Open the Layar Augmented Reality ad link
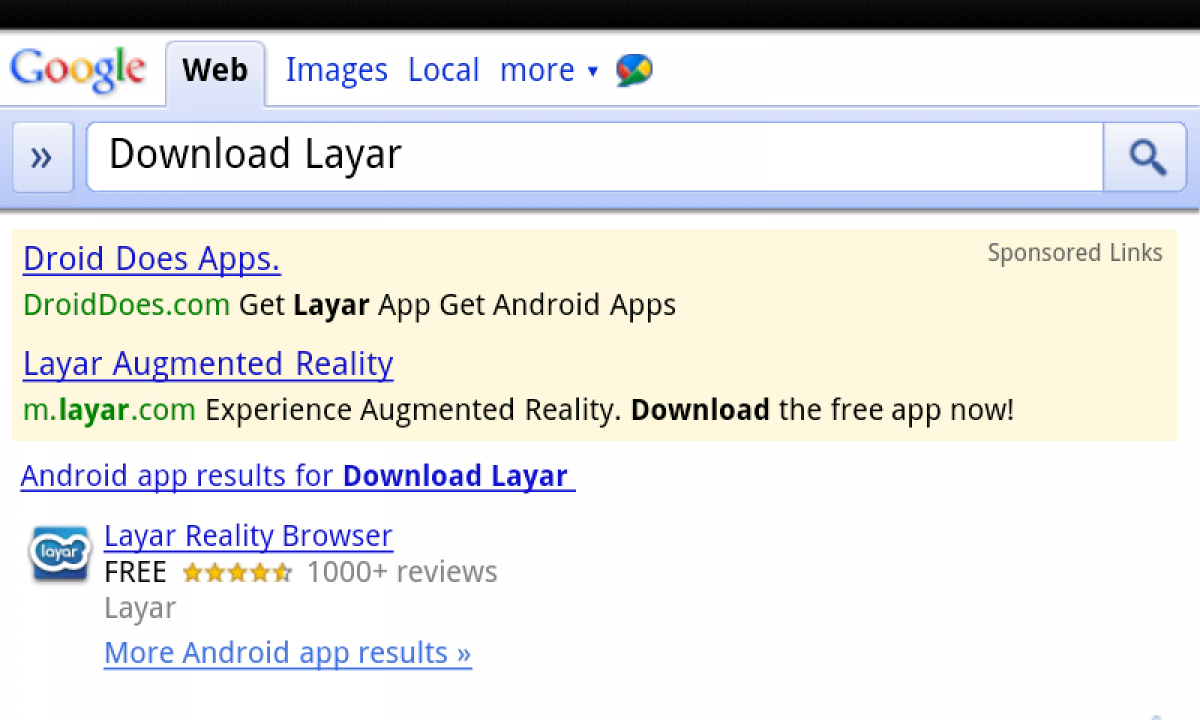Viewport: 1200px width, 720px height. (x=208, y=364)
